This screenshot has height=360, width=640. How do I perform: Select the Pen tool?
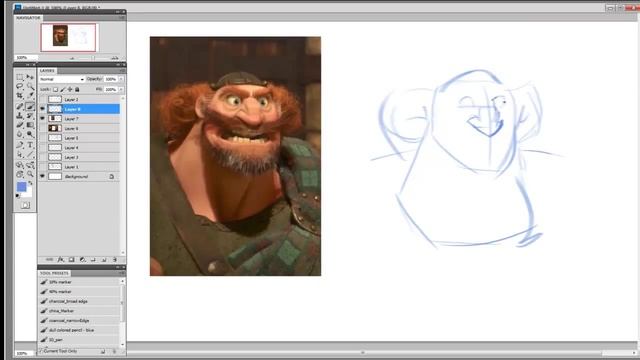(x=20, y=145)
